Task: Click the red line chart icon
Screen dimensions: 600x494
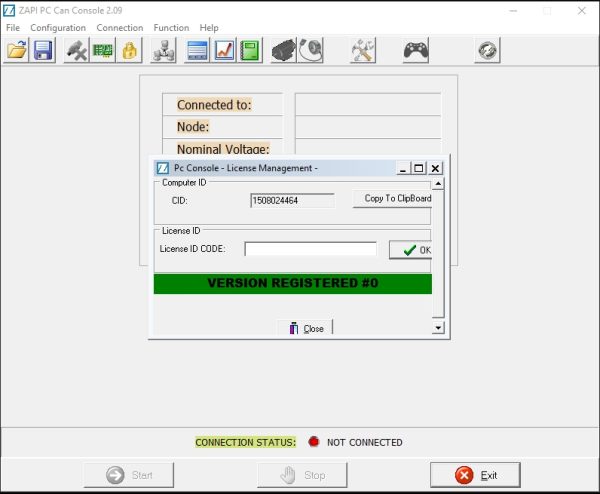Action: click(x=224, y=50)
